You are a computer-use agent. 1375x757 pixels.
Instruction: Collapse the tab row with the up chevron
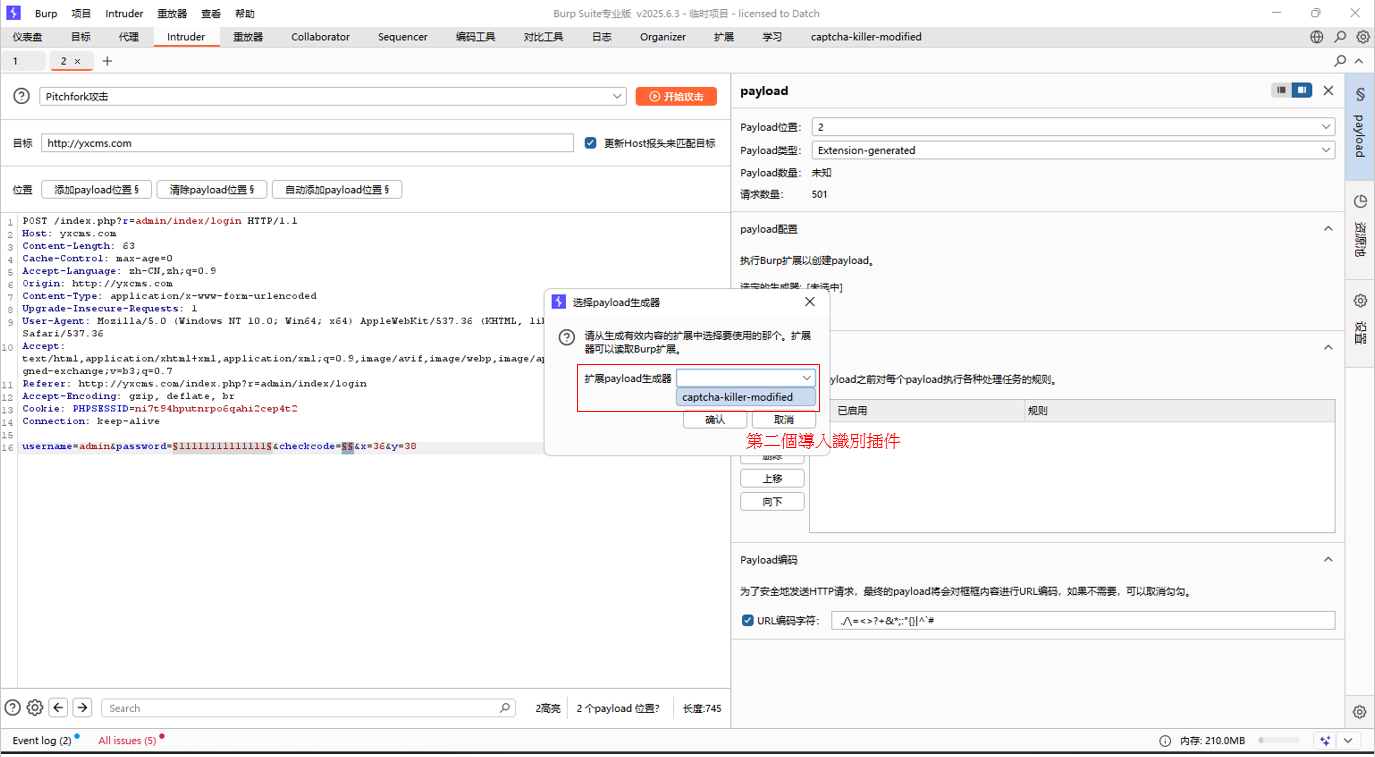click(1359, 61)
